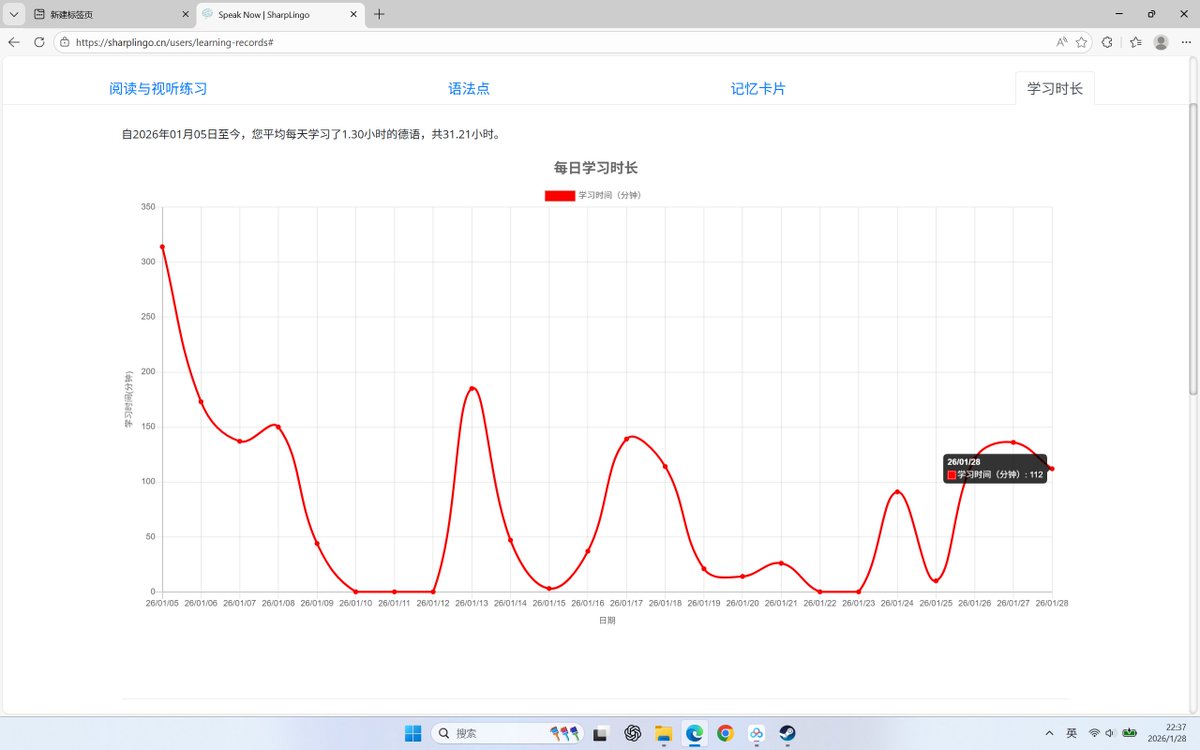Open the Windows Start menu
Screen dimensions: 1200x750
pyautogui.click(x=413, y=733)
